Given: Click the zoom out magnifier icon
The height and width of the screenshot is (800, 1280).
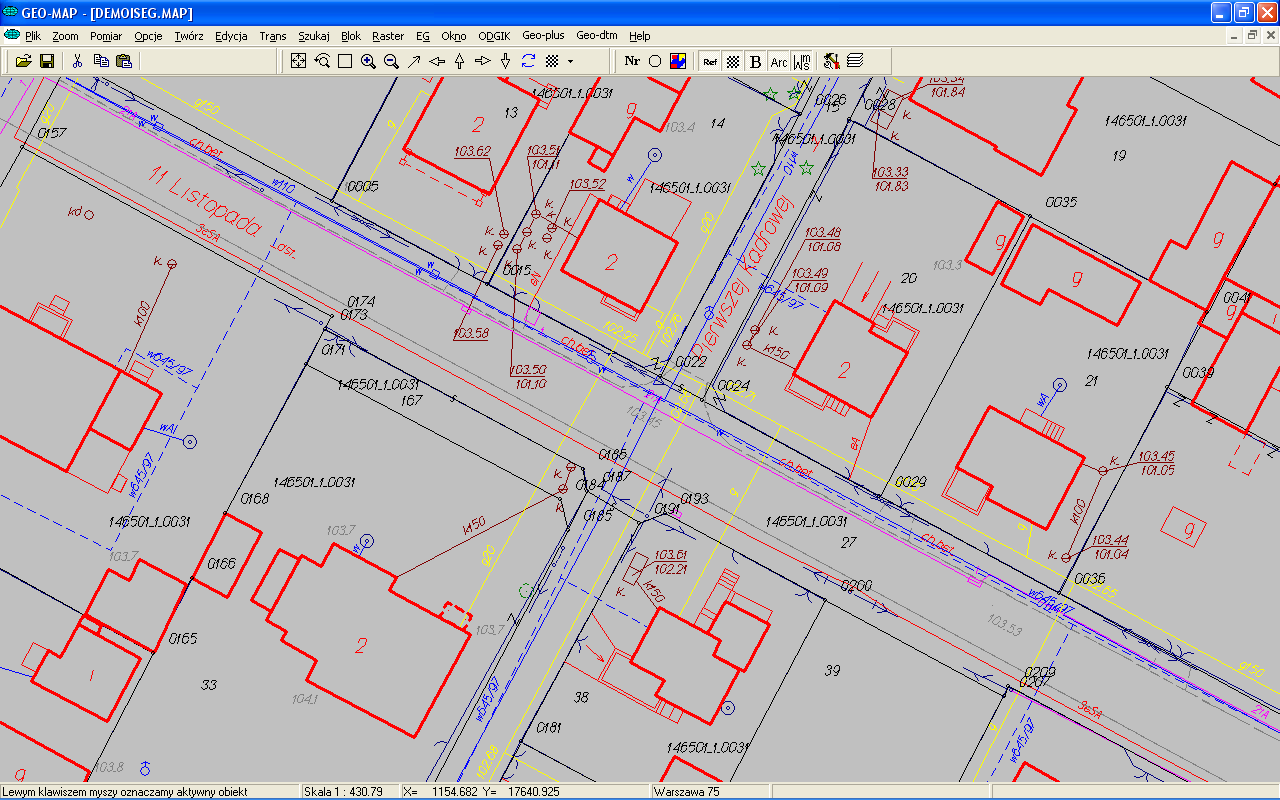Looking at the screenshot, I should point(391,61).
